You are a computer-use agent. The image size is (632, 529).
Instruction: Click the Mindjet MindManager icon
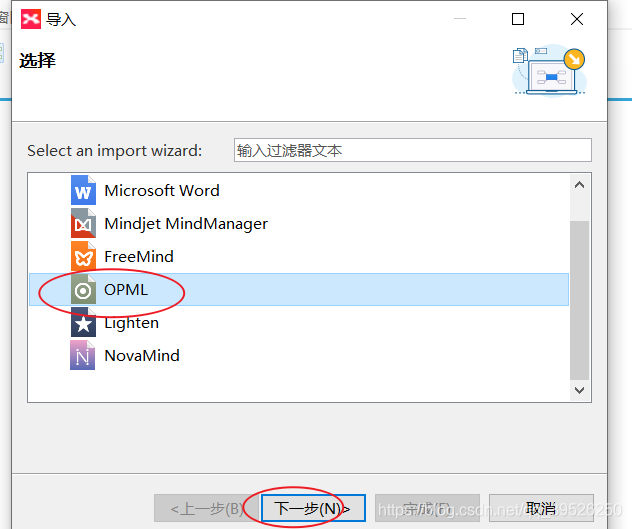pyautogui.click(x=83, y=223)
